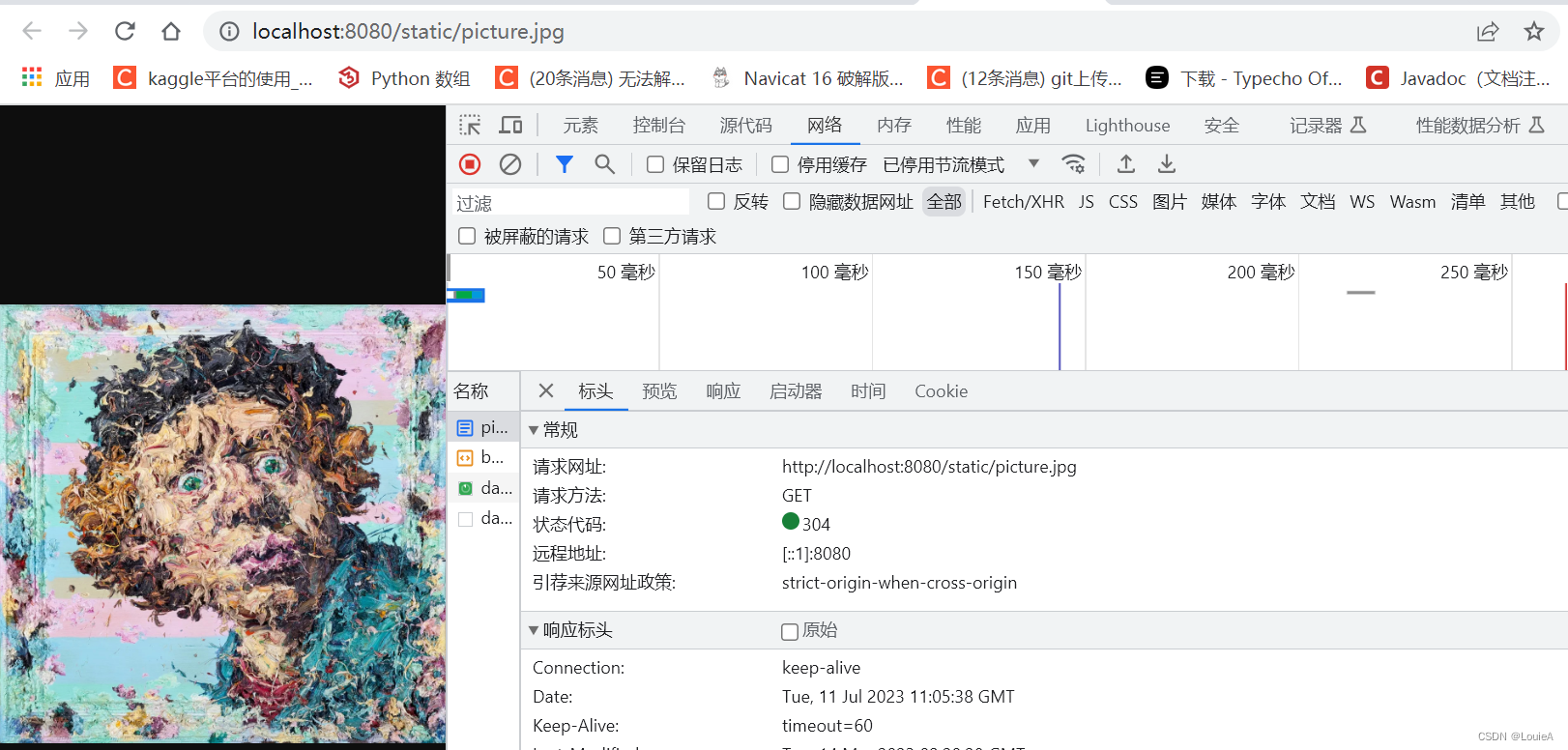
Task: Click the address bar URL
Action: tap(408, 32)
